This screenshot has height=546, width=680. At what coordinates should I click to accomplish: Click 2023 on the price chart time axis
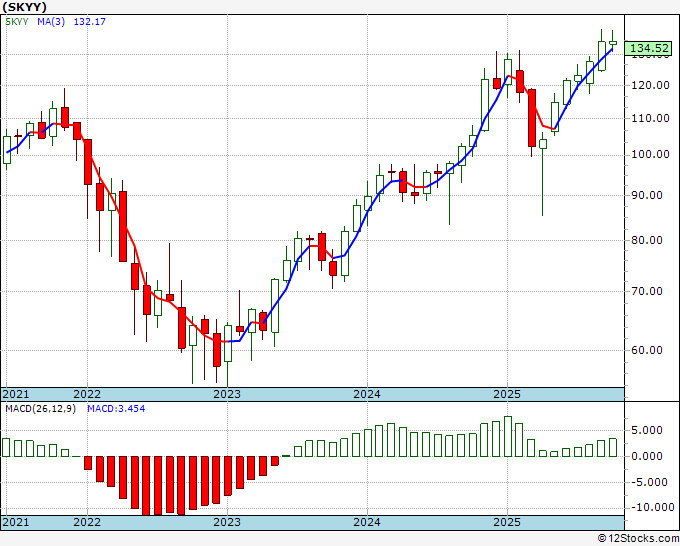[227, 394]
